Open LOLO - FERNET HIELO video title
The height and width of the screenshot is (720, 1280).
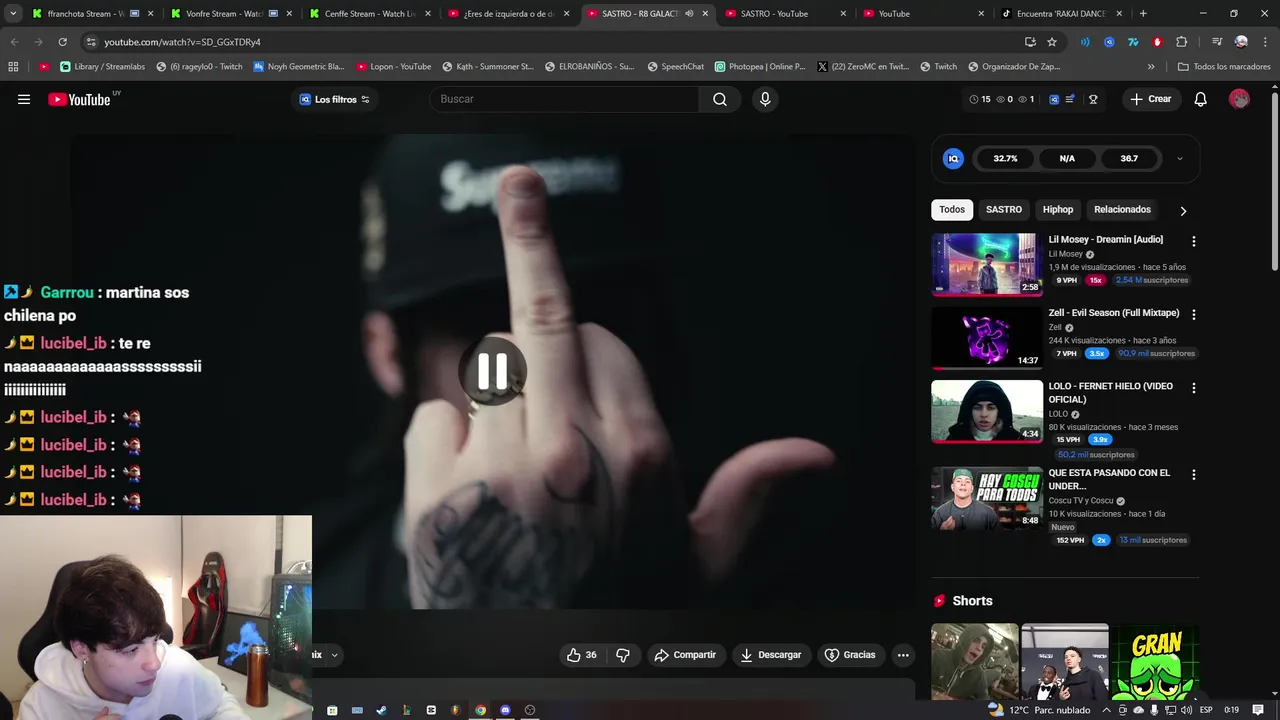(1110, 393)
